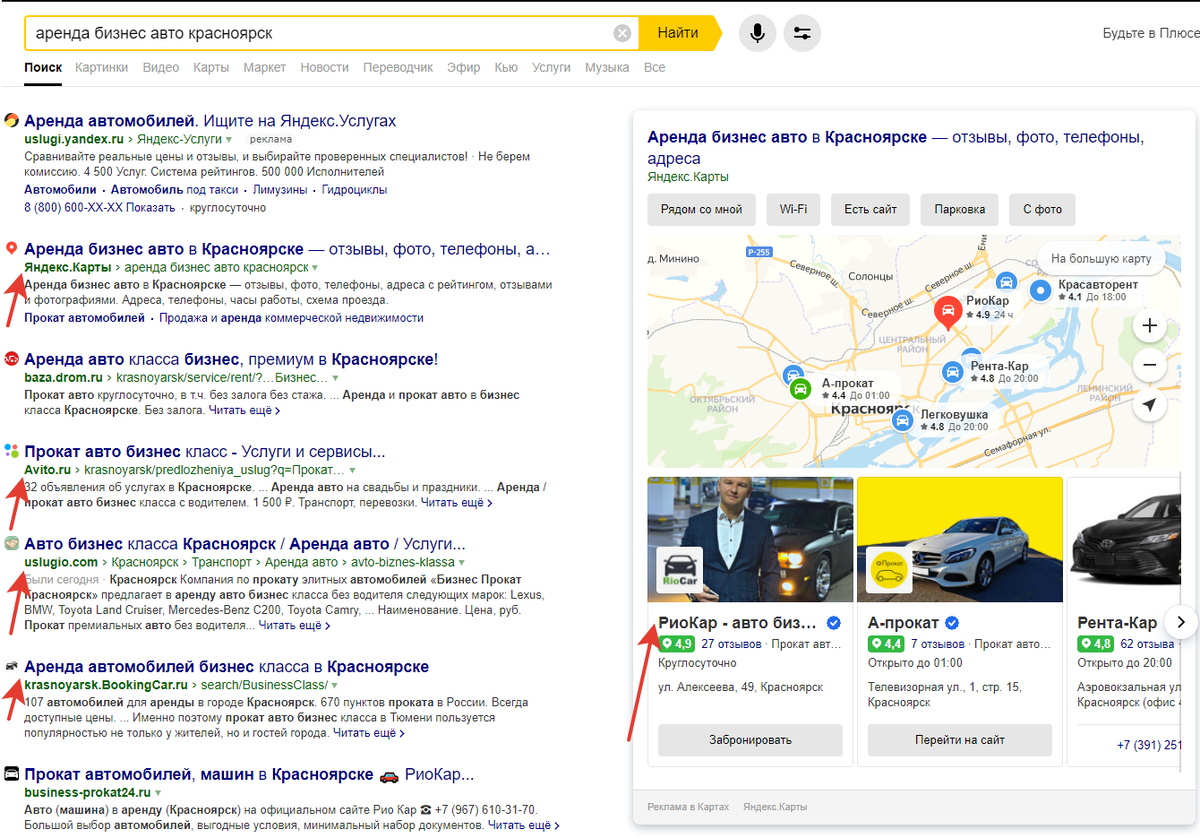Image resolution: width=1200 pixels, height=838 pixels.
Task: Click the Забронировать button for РиоКар
Action: tap(750, 740)
